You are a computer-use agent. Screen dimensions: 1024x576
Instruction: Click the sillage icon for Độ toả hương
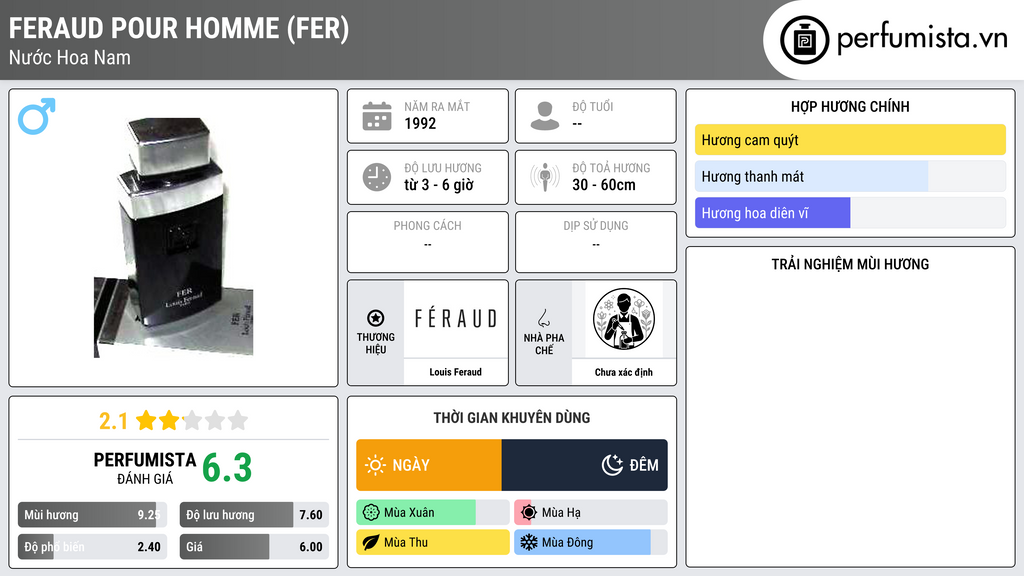click(x=545, y=177)
